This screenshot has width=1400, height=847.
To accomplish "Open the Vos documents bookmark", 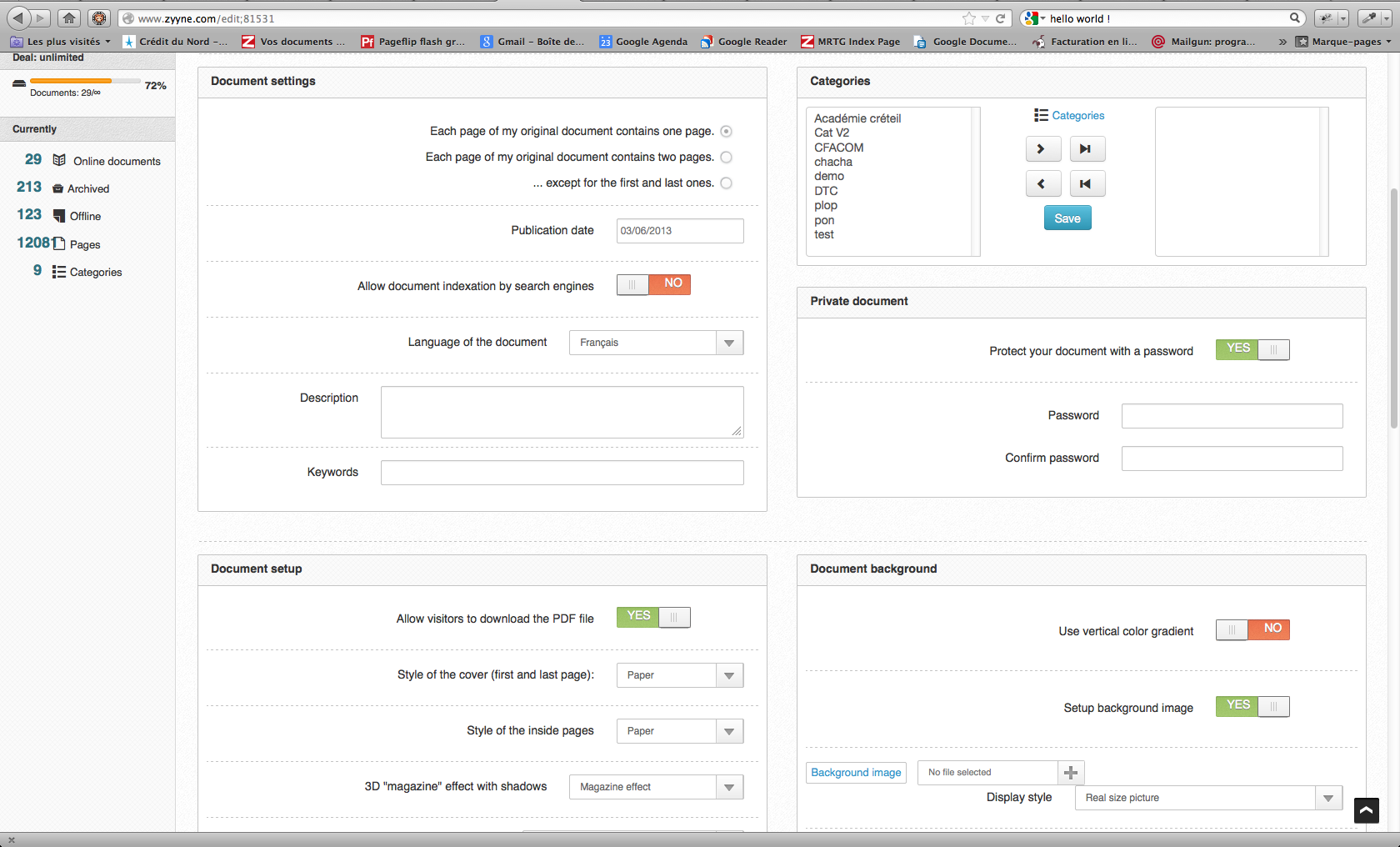I will pos(293,42).
